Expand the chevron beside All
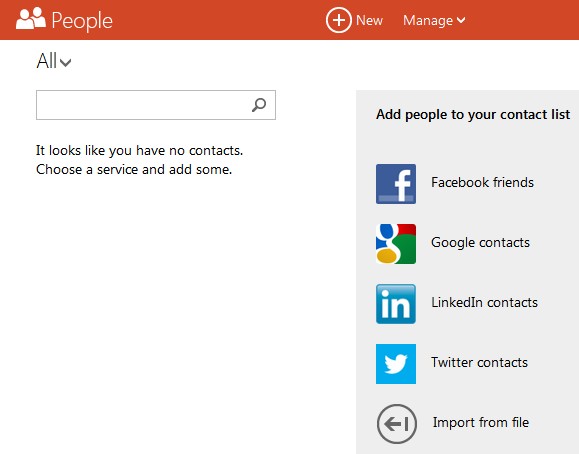 coord(65,62)
